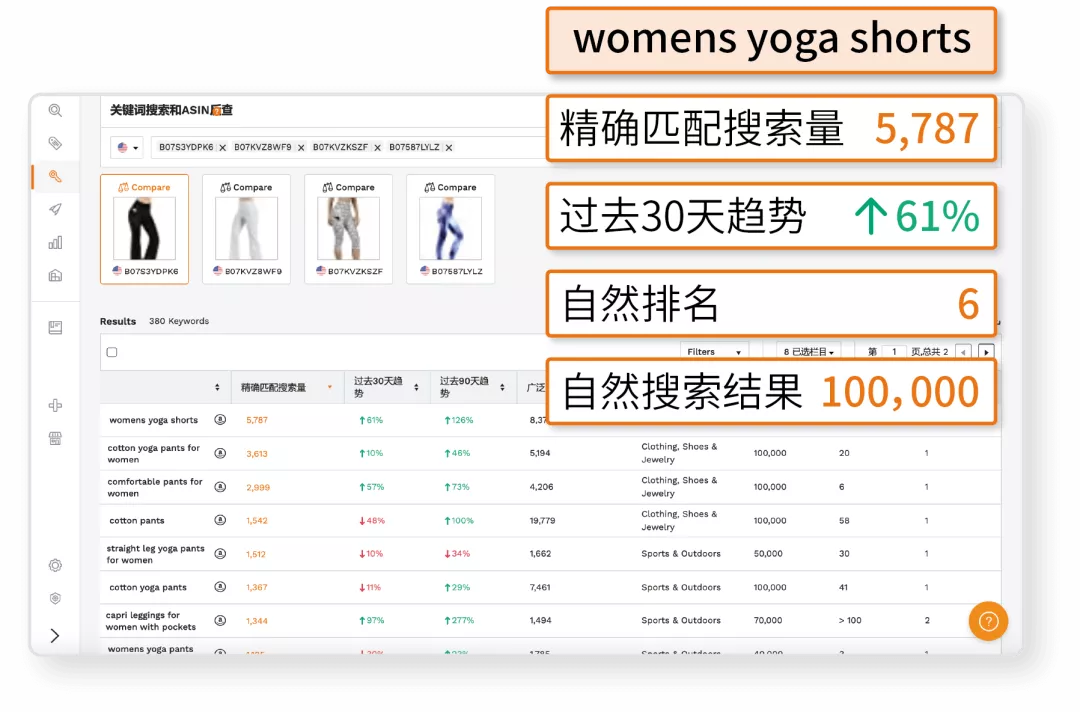
Task: Toggle the select-all checkbox above the table
Action: click(x=112, y=352)
